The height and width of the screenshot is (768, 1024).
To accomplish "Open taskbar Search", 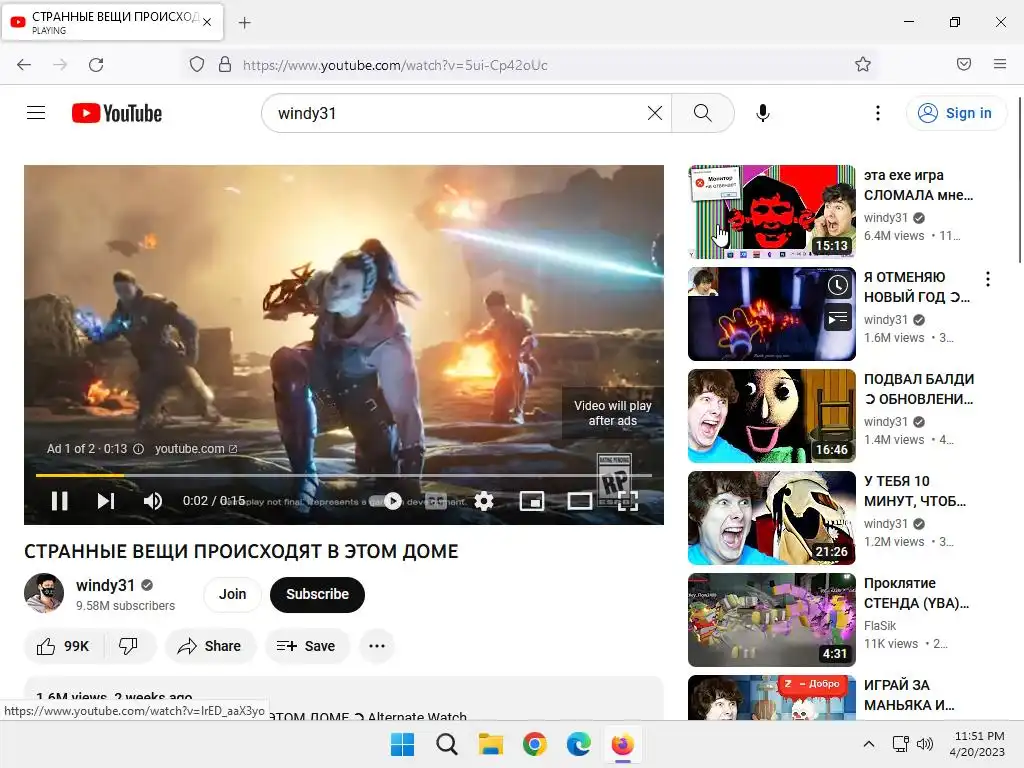I will pyautogui.click(x=447, y=744).
